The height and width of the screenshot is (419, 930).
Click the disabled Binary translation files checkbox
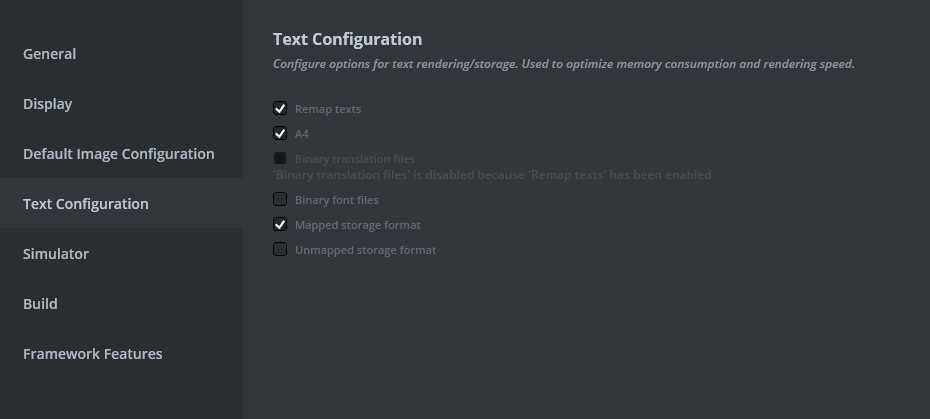click(280, 158)
